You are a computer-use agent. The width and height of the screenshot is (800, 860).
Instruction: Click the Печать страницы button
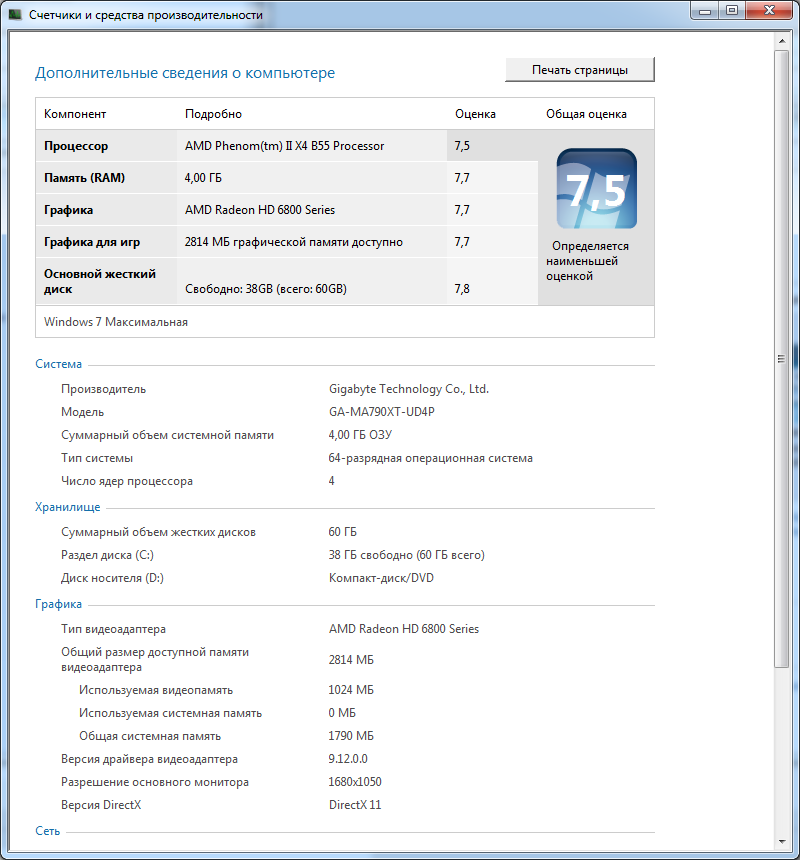[580, 70]
